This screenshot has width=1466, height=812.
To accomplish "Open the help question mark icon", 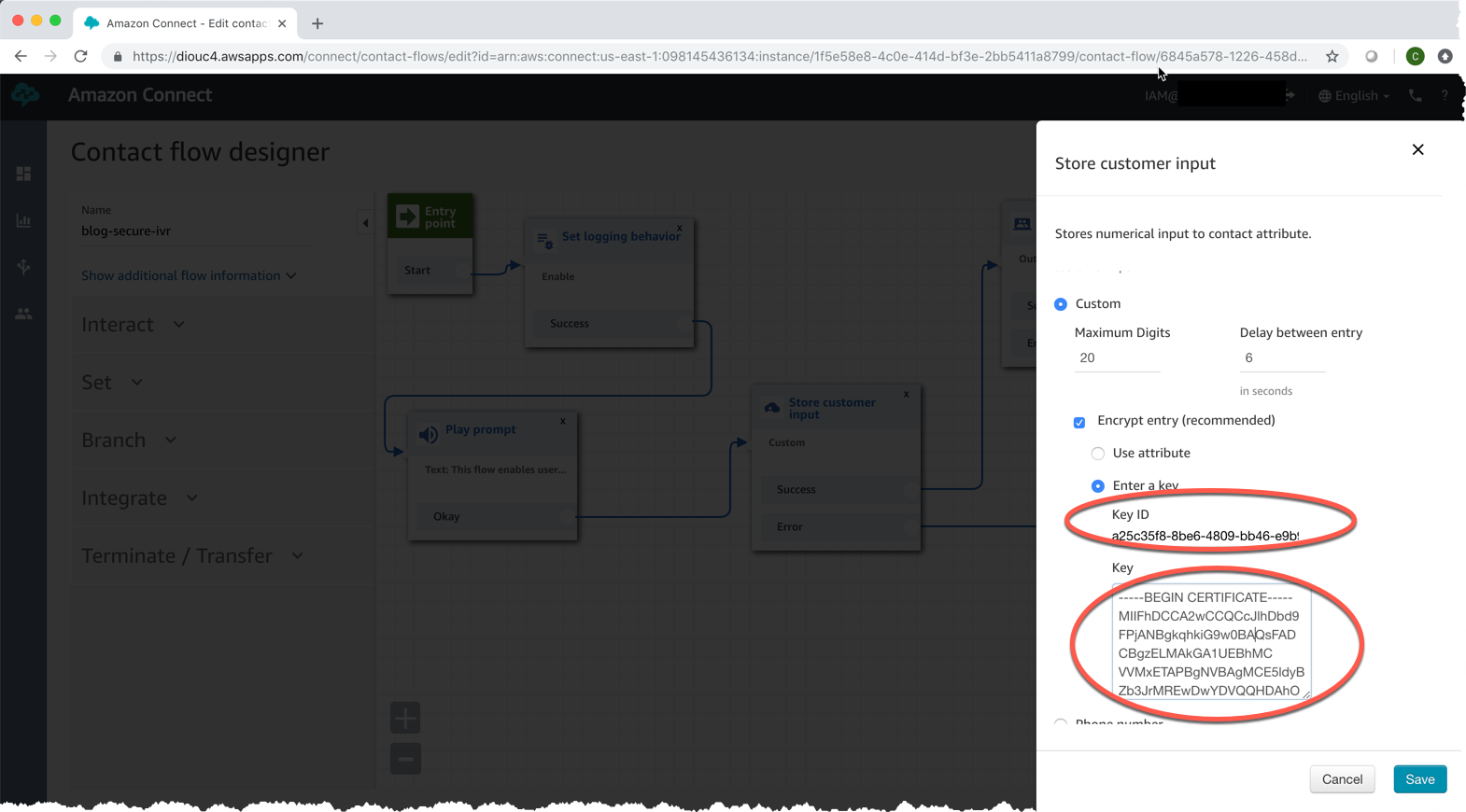I will [x=1445, y=95].
